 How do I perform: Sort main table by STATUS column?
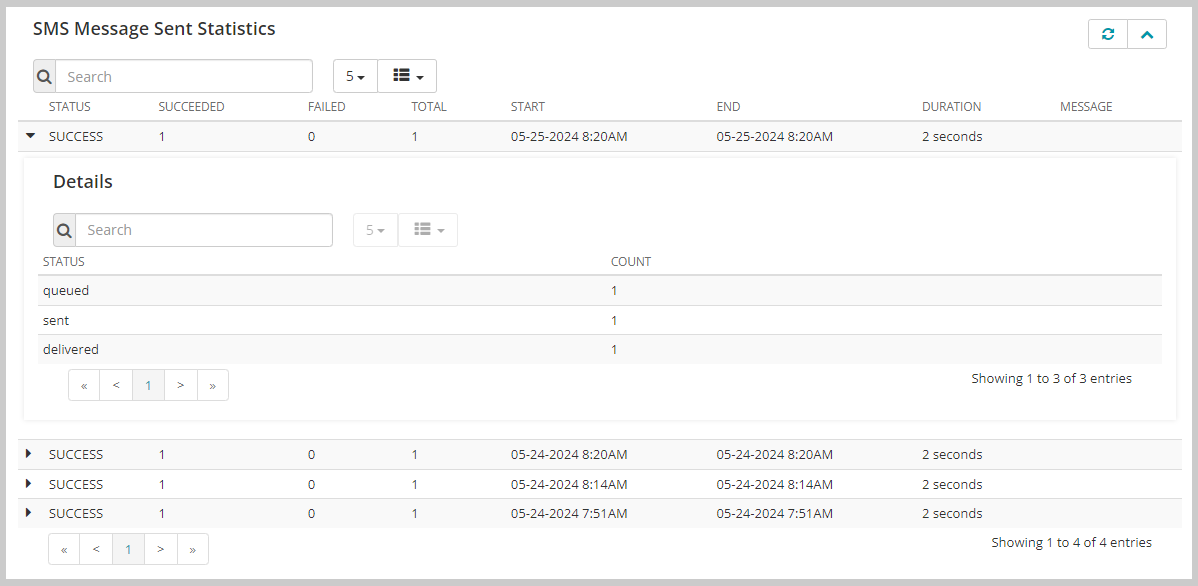tap(70, 107)
